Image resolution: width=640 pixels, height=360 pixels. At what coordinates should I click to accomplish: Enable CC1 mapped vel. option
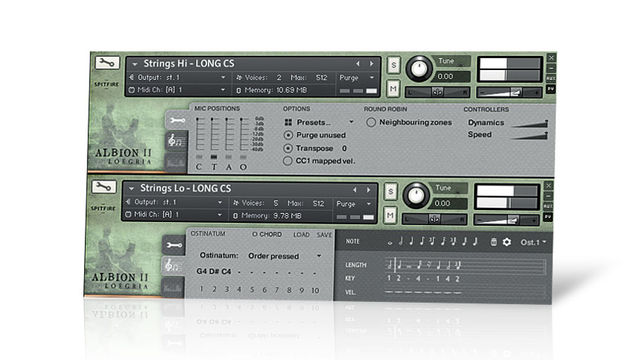point(287,161)
